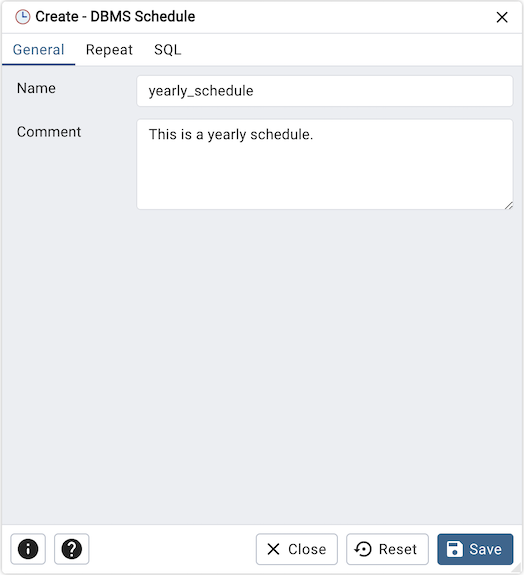Select the General tab
This screenshot has height=575, width=524.
(39, 50)
